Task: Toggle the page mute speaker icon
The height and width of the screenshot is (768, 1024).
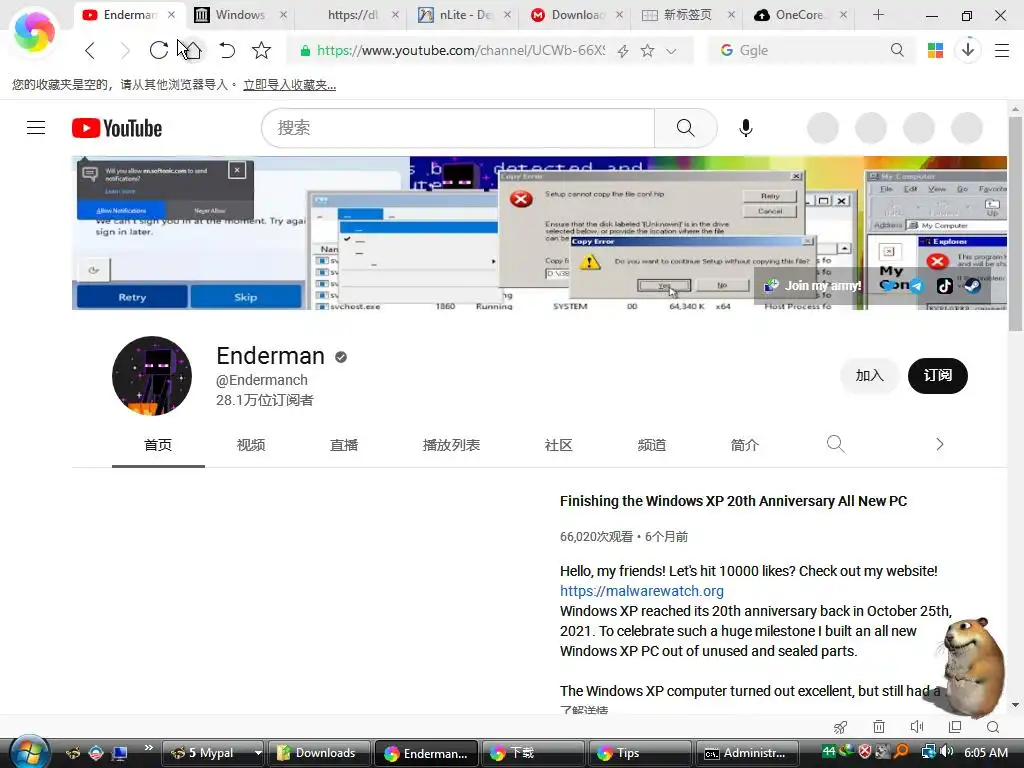Action: (x=917, y=727)
